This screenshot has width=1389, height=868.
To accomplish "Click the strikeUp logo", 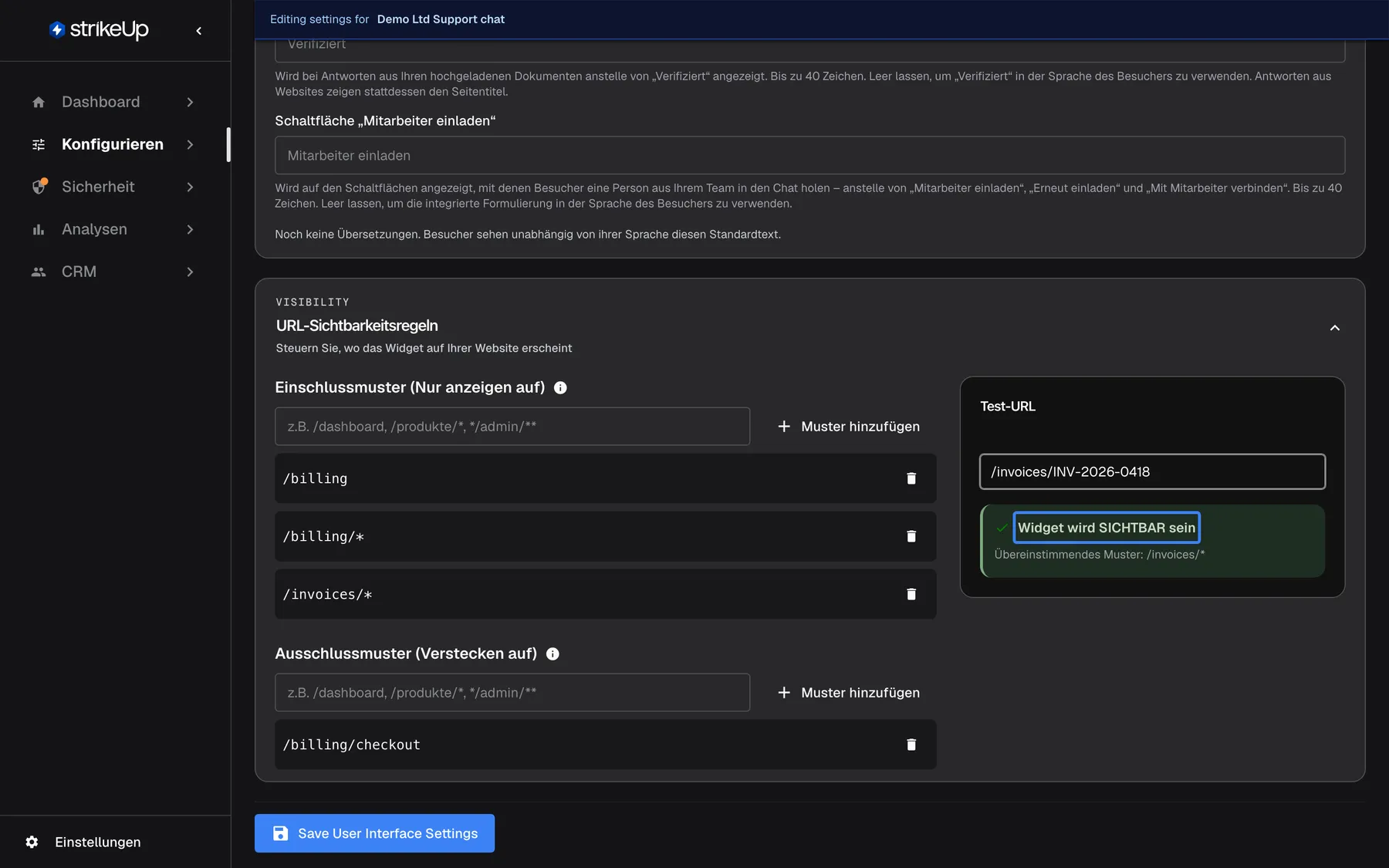I will [99, 29].
